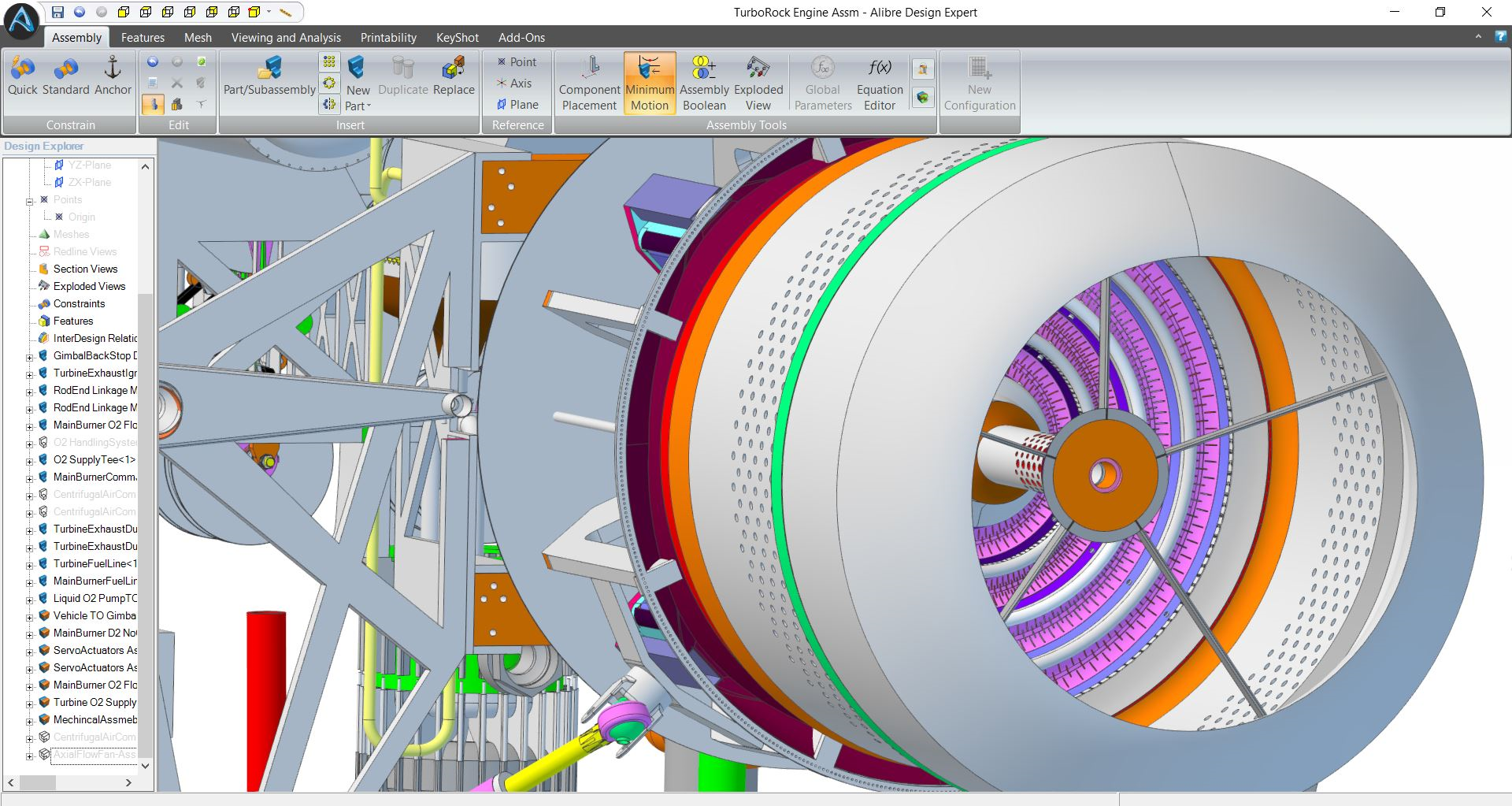This screenshot has height=806, width=1512.
Task: Click the yellow blocks icon in Edit group
Action: point(177,104)
